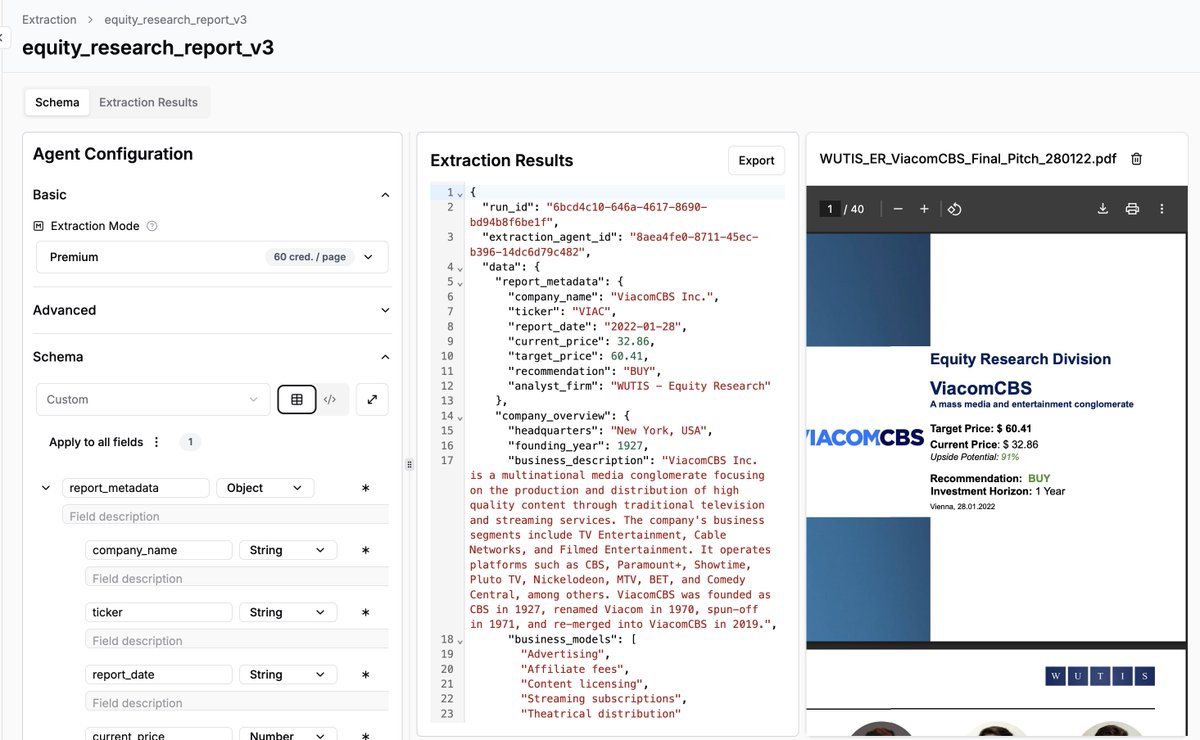Edit report_metadata field name
This screenshot has height=740, width=1200.
[135, 488]
